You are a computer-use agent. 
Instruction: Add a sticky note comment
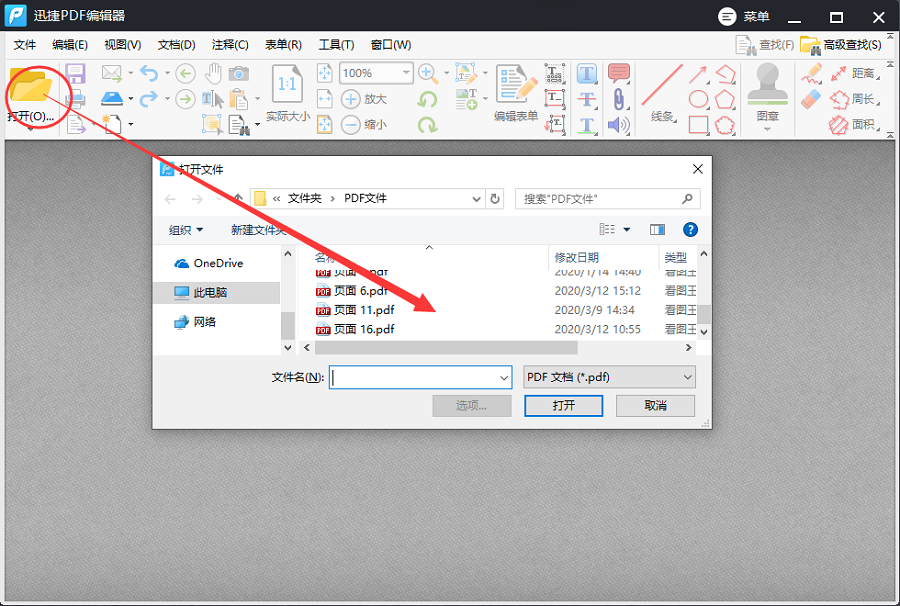619,73
